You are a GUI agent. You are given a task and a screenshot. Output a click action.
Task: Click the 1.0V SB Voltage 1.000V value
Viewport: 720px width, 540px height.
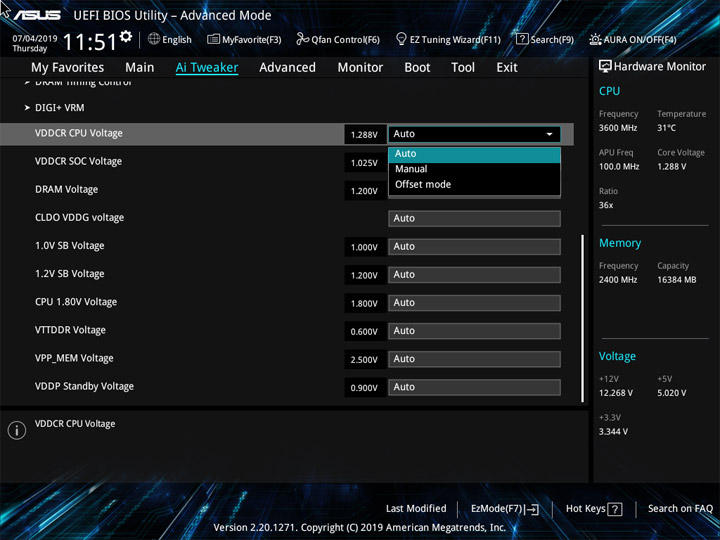click(x=364, y=248)
